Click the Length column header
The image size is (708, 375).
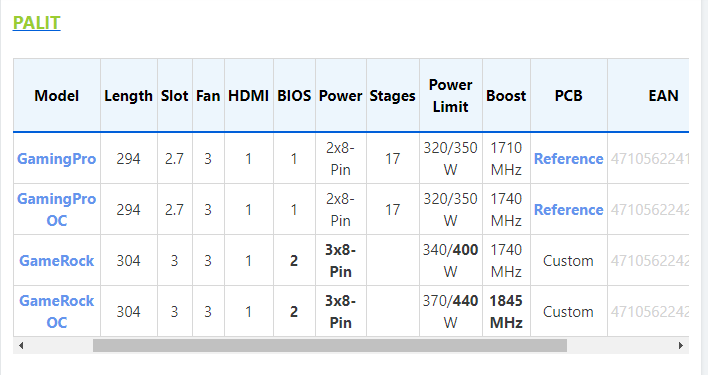pyautogui.click(x=129, y=96)
